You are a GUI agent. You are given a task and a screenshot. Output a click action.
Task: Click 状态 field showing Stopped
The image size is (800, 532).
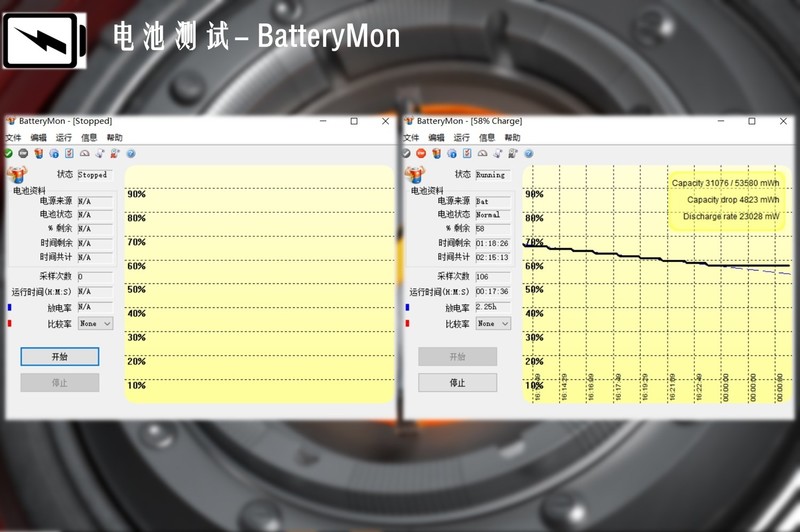pyautogui.click(x=95, y=174)
